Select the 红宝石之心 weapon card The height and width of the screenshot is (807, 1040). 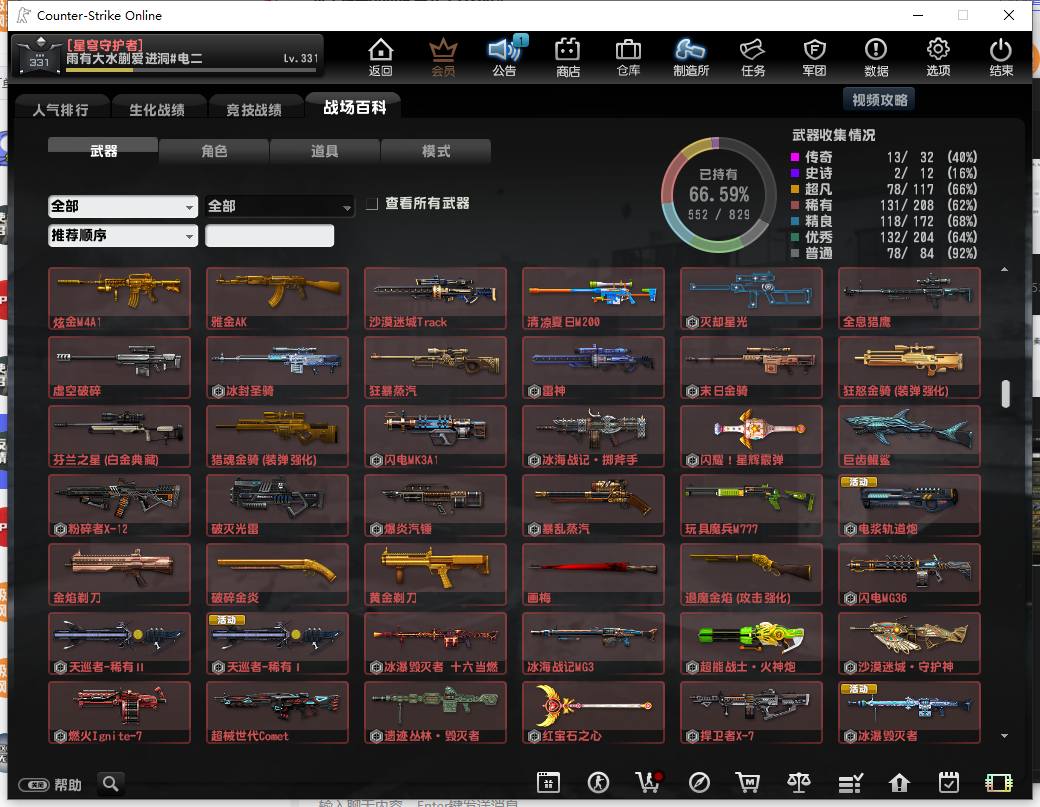(594, 712)
